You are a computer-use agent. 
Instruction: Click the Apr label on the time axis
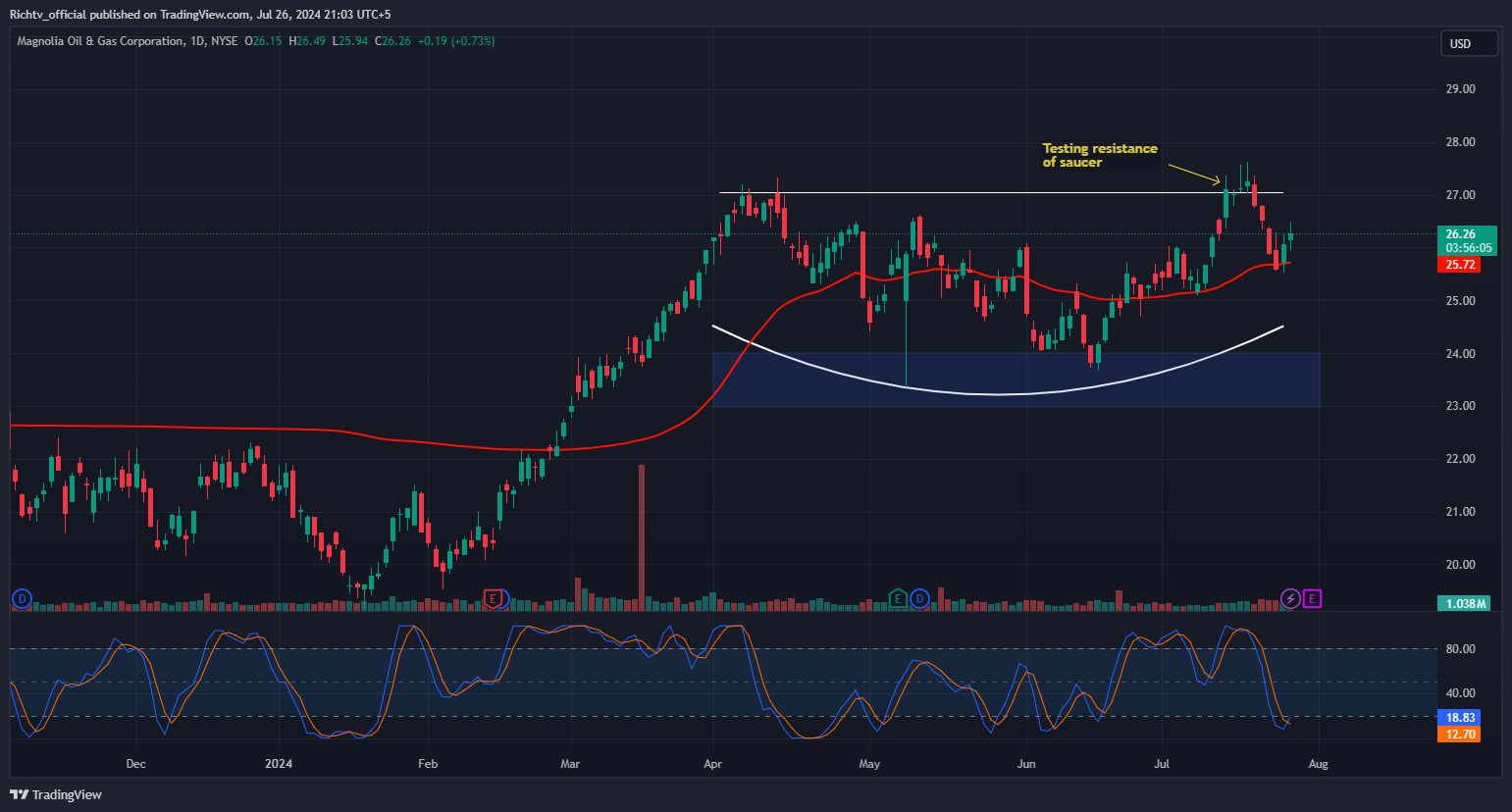tap(713, 764)
